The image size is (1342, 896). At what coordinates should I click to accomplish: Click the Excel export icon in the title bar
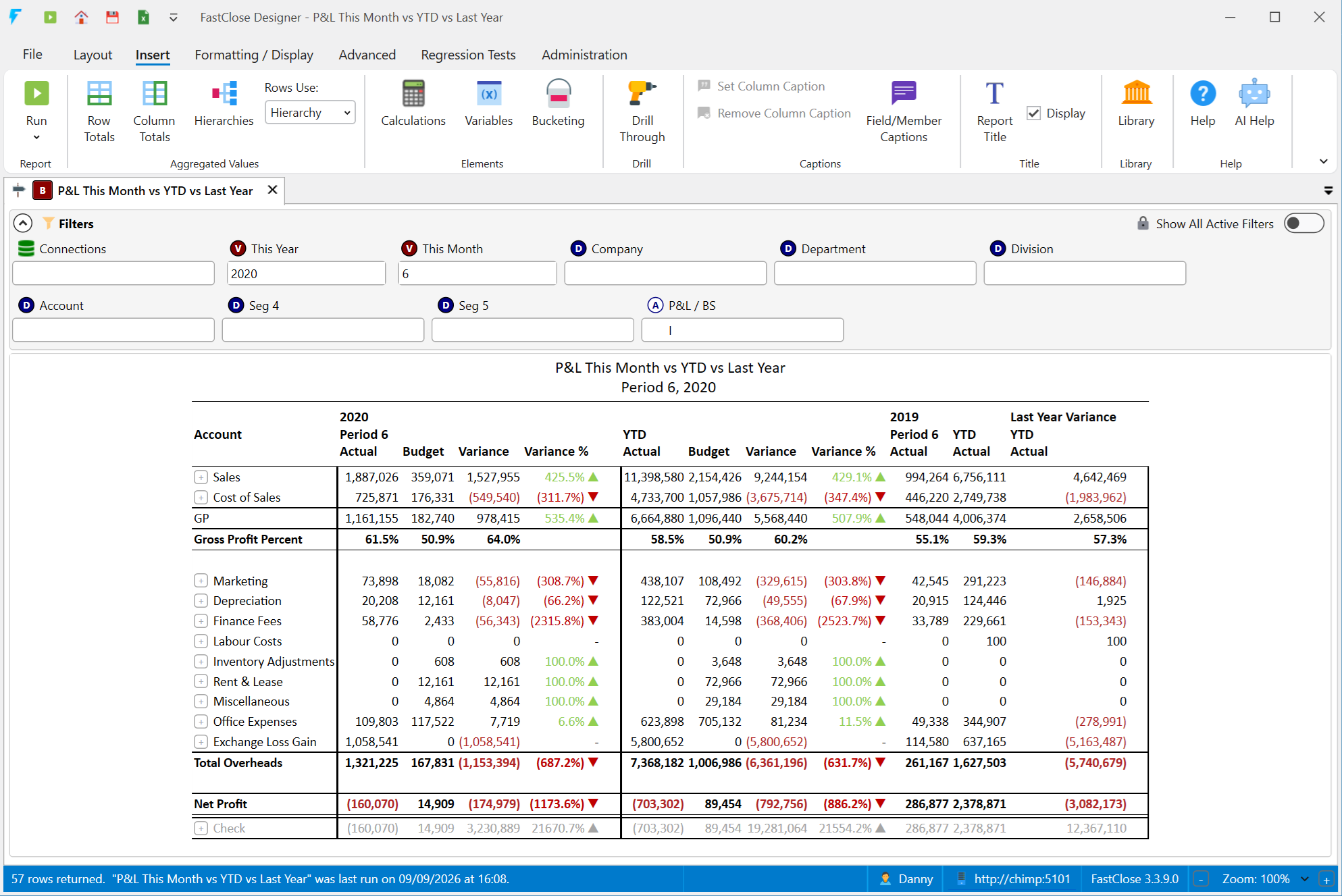143,17
